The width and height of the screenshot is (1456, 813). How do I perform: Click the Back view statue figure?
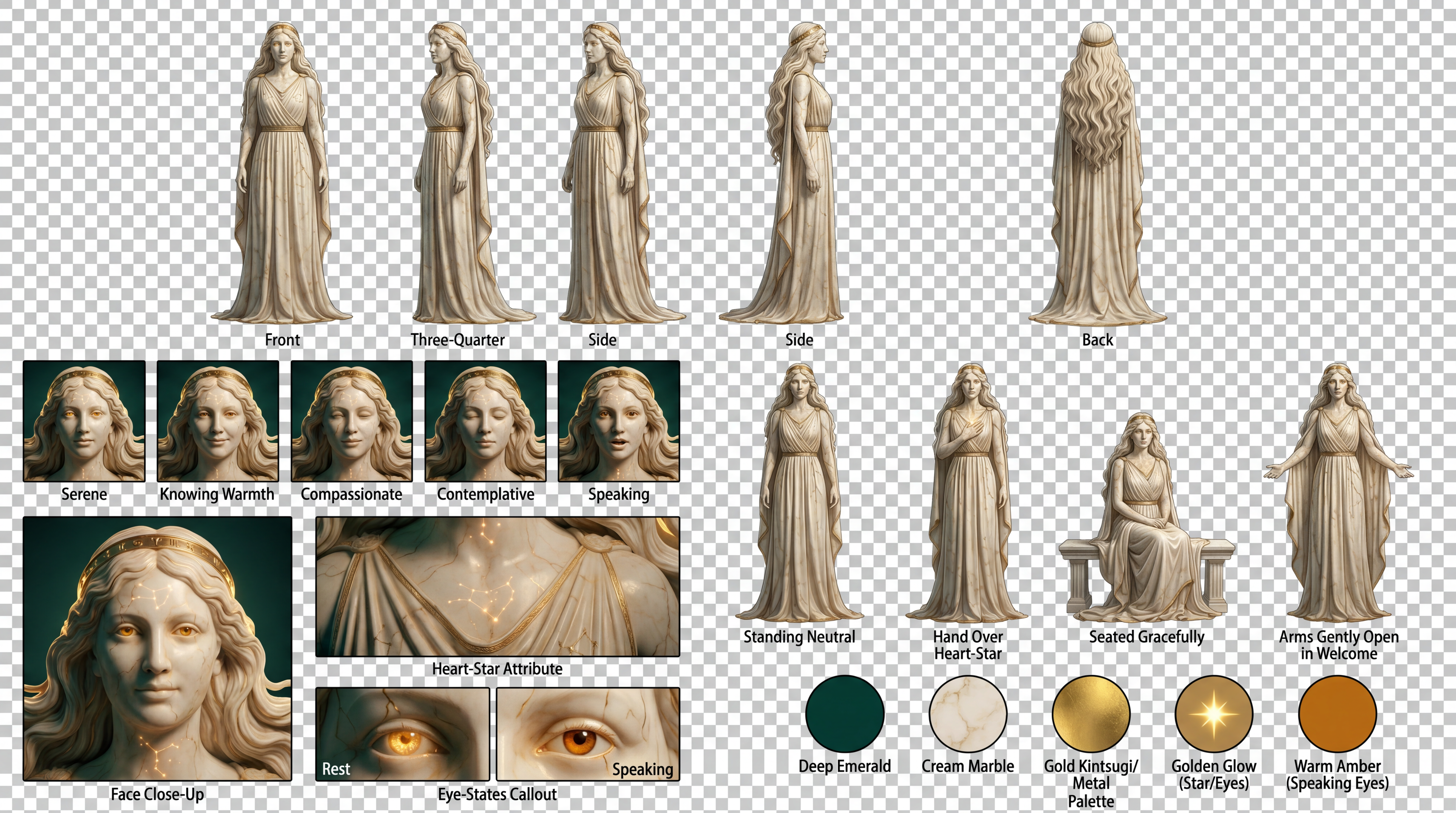click(x=1097, y=174)
